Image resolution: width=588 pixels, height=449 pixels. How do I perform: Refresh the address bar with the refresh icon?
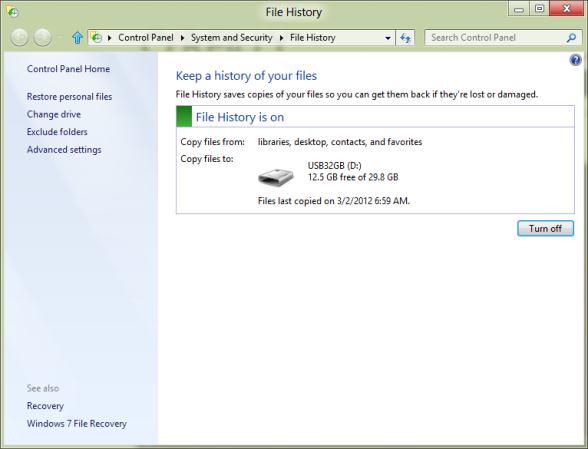tap(405, 38)
